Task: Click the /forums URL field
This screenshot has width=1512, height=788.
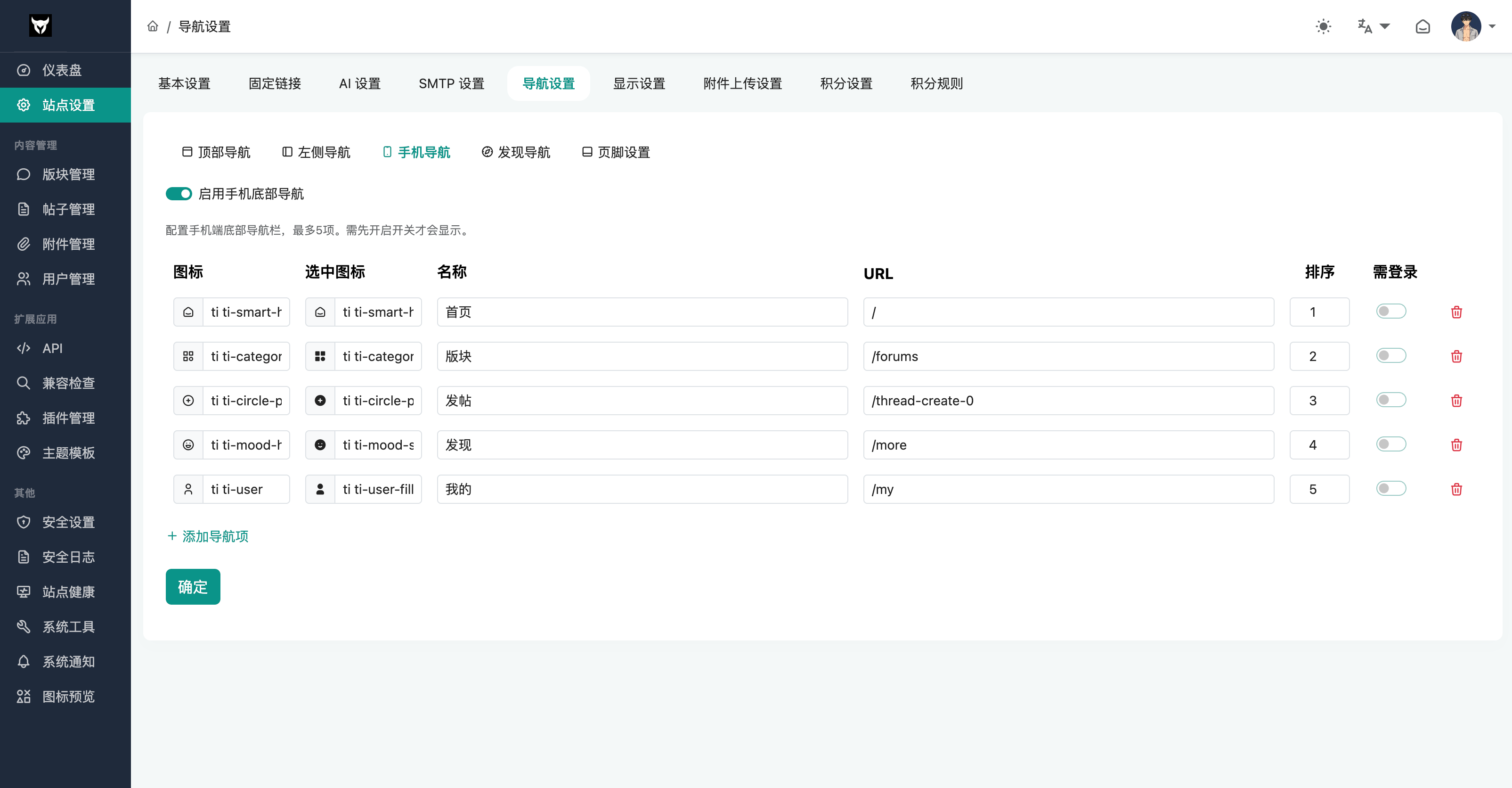Action: point(1068,356)
